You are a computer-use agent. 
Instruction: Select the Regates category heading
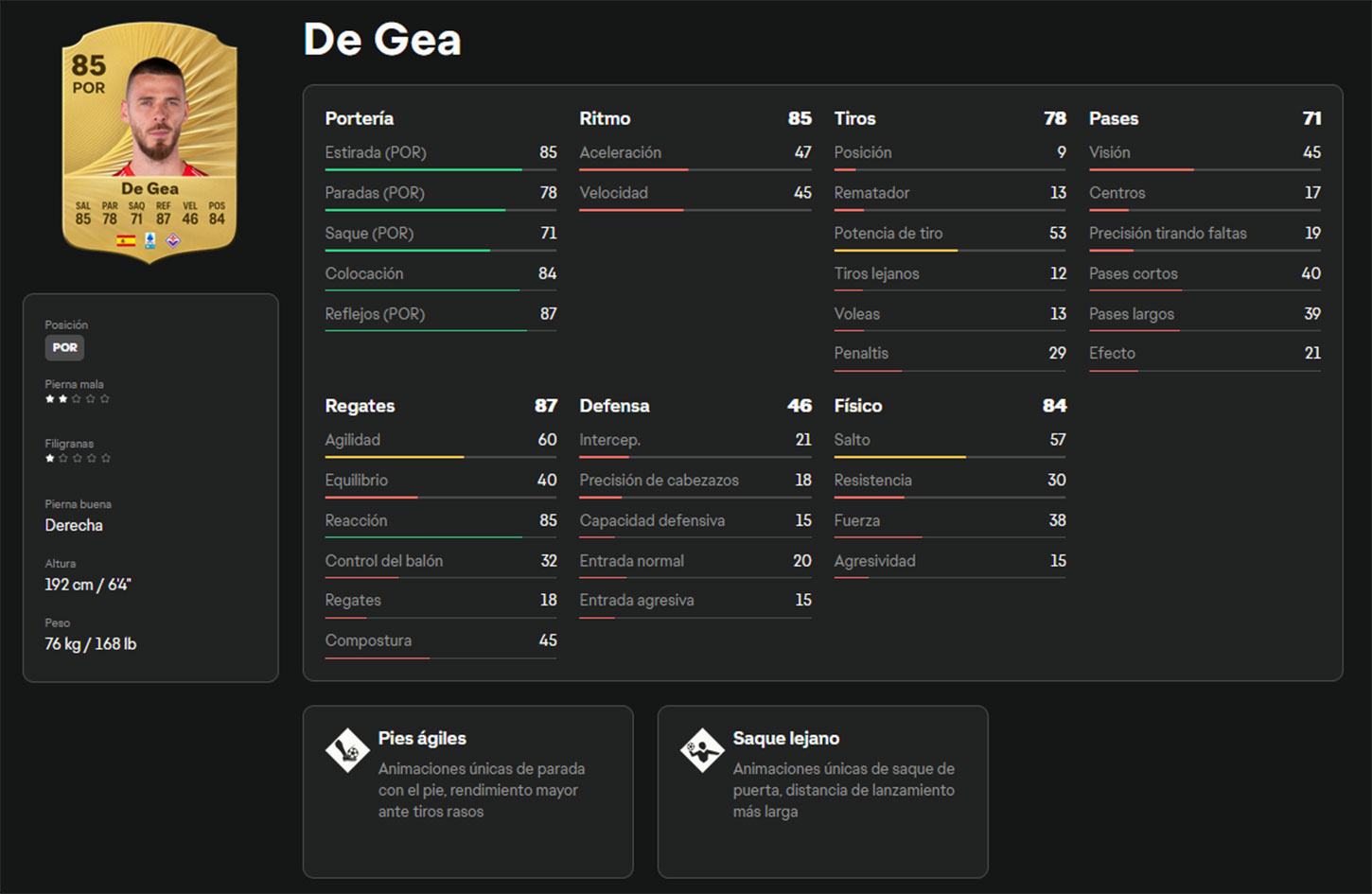tap(360, 406)
